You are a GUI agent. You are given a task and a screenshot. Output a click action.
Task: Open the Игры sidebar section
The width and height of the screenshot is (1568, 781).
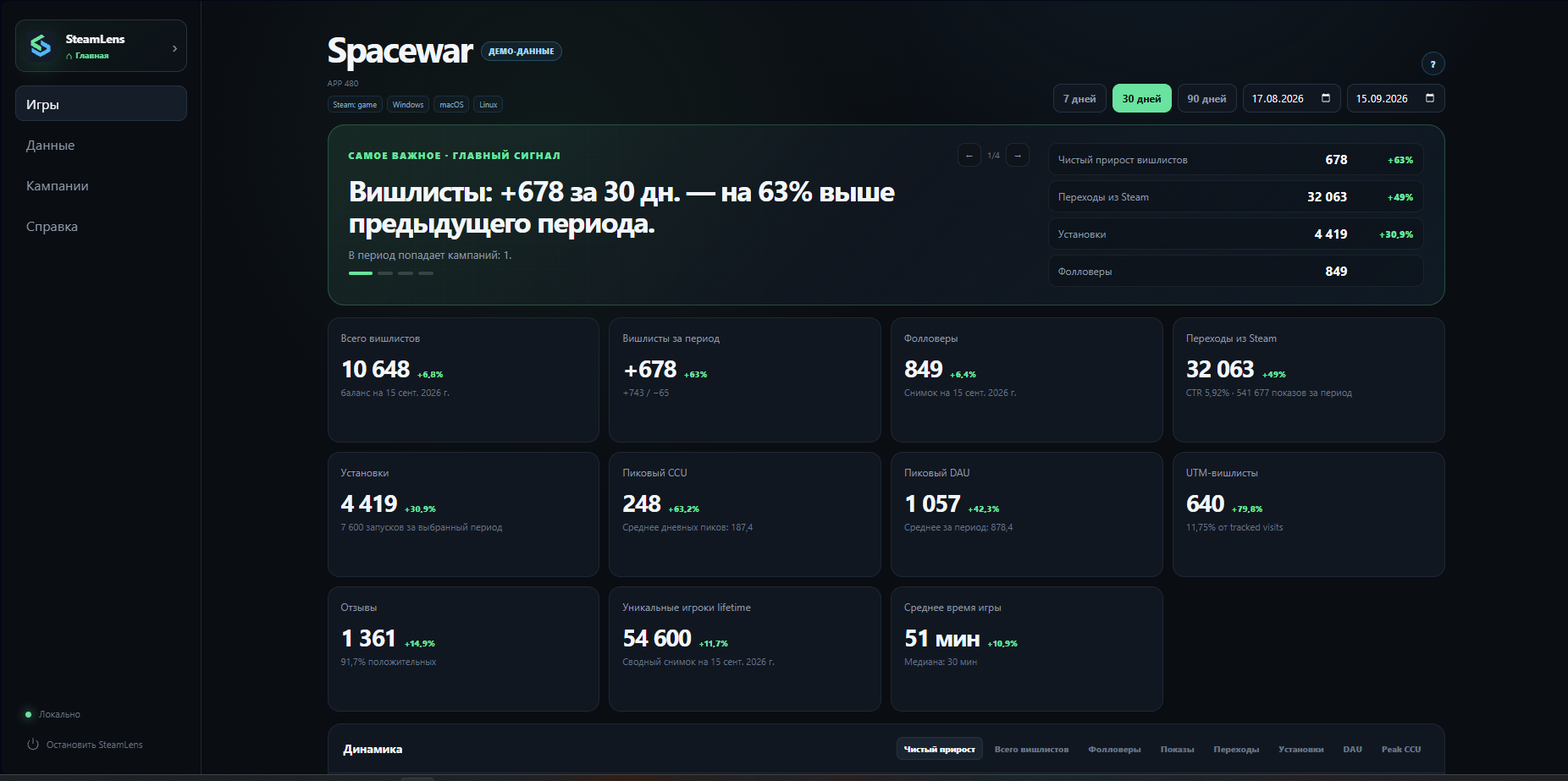[101, 103]
